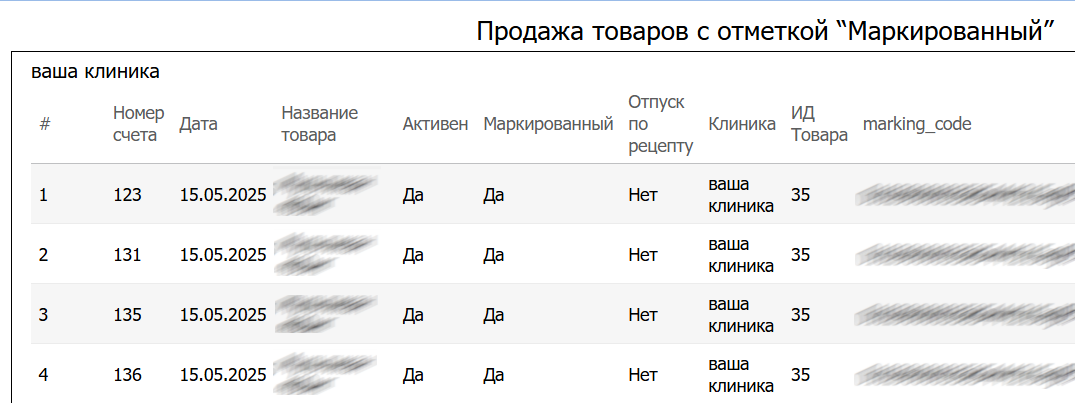The image size is (1075, 403).
Task: Select invoice number 123 cell
Action: tap(127, 194)
